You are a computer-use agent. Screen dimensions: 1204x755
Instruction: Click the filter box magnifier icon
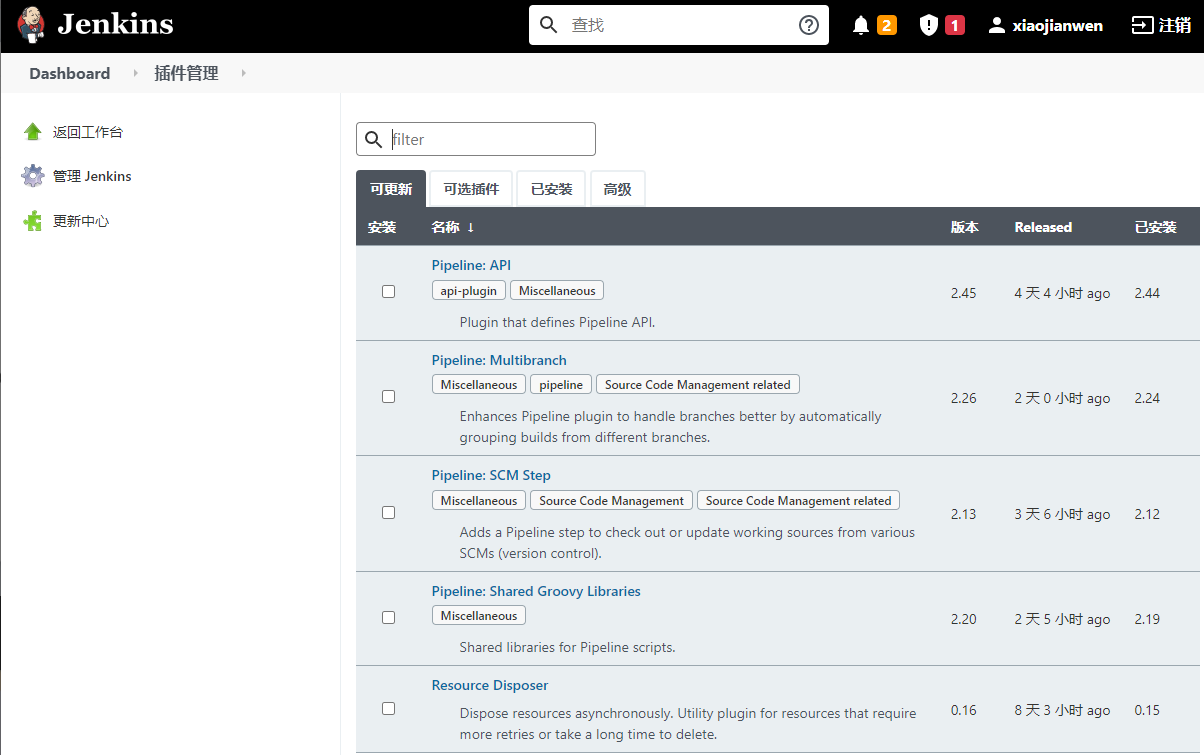[x=374, y=139]
